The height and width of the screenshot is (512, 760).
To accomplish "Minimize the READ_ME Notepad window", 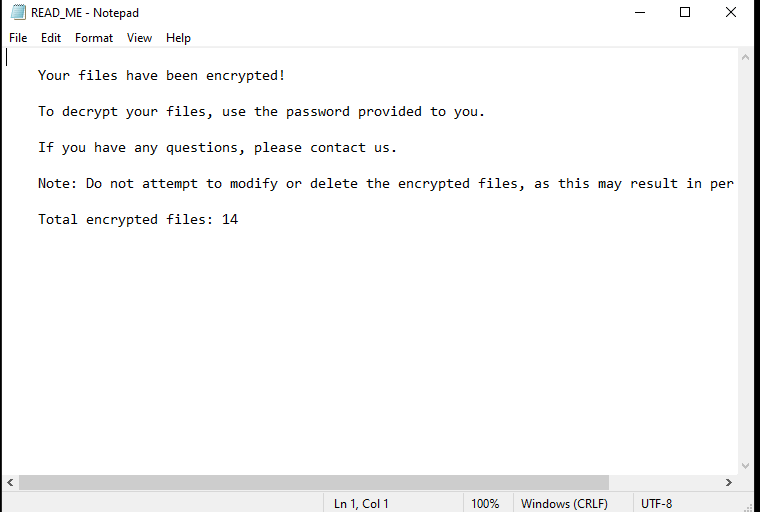I will click(640, 12).
